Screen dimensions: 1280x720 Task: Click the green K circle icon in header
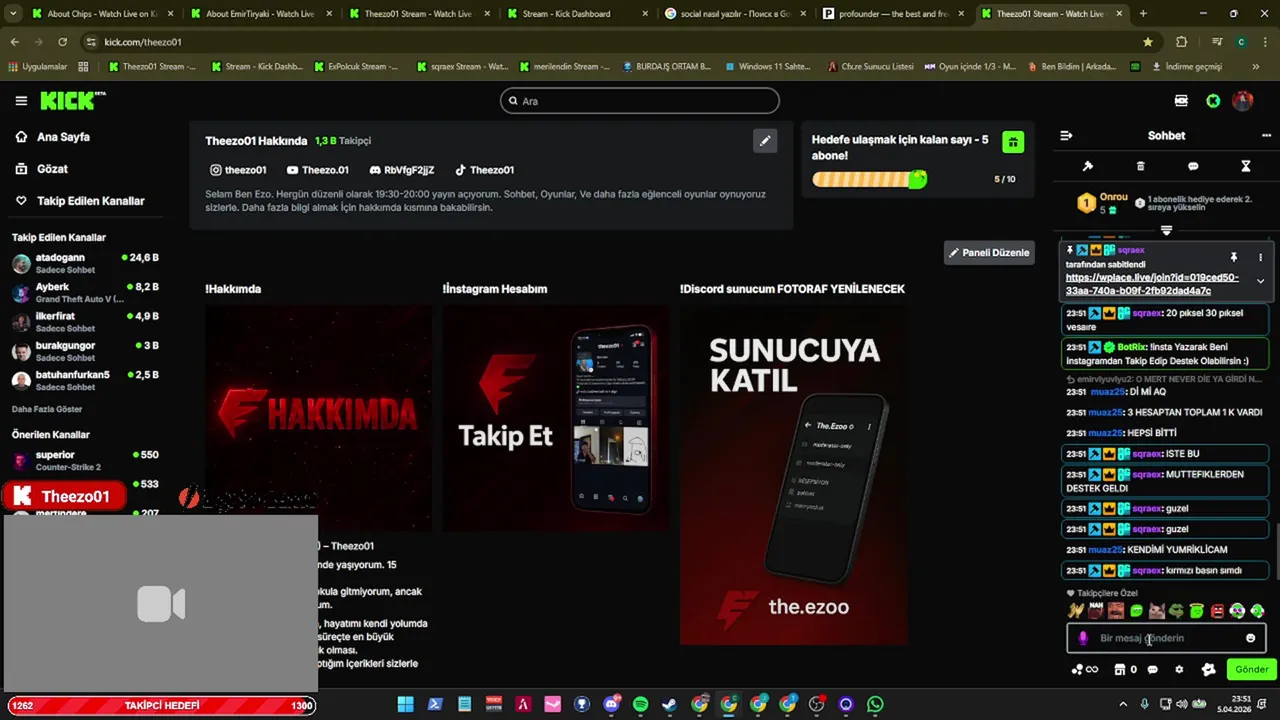(x=1213, y=101)
